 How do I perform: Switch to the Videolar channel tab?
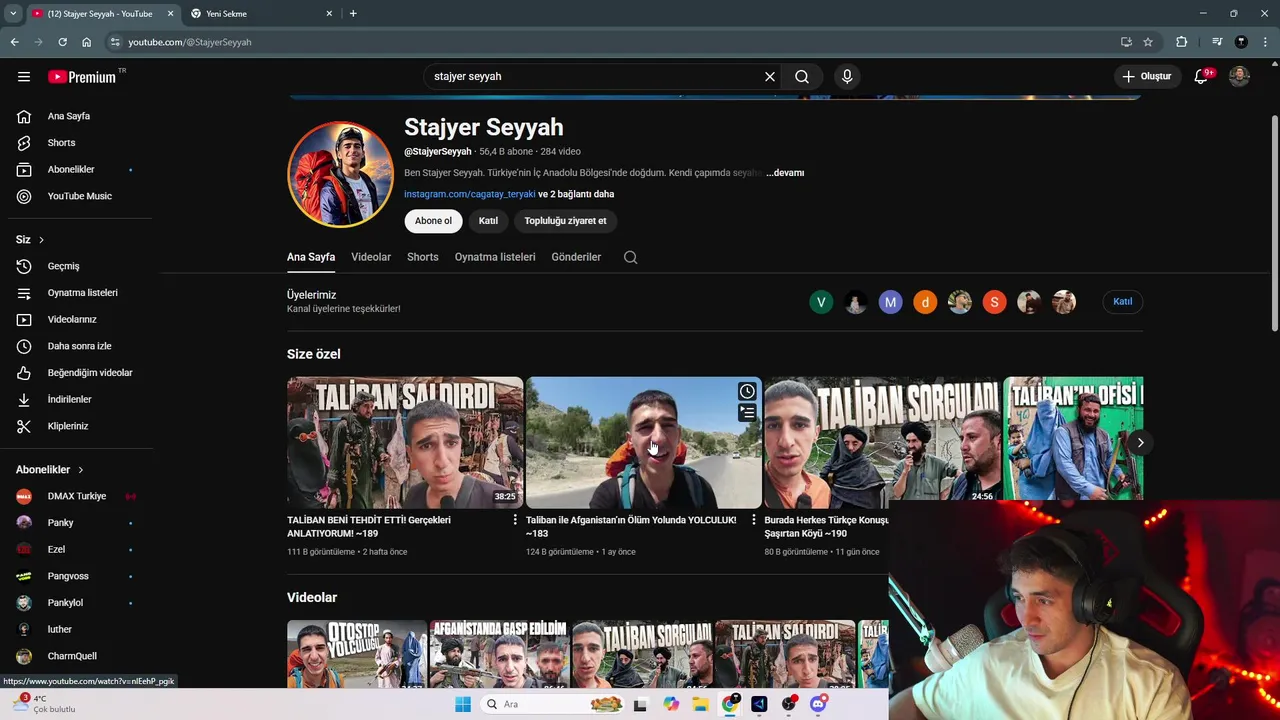pos(371,257)
